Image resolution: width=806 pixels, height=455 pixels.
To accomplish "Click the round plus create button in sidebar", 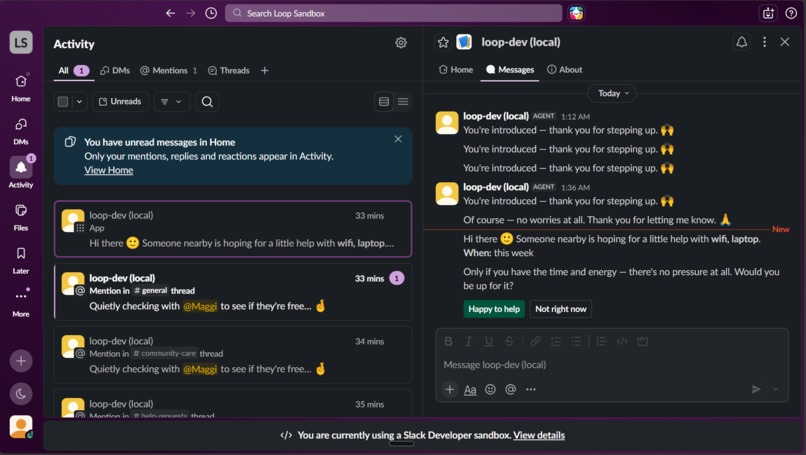I will (x=21, y=361).
